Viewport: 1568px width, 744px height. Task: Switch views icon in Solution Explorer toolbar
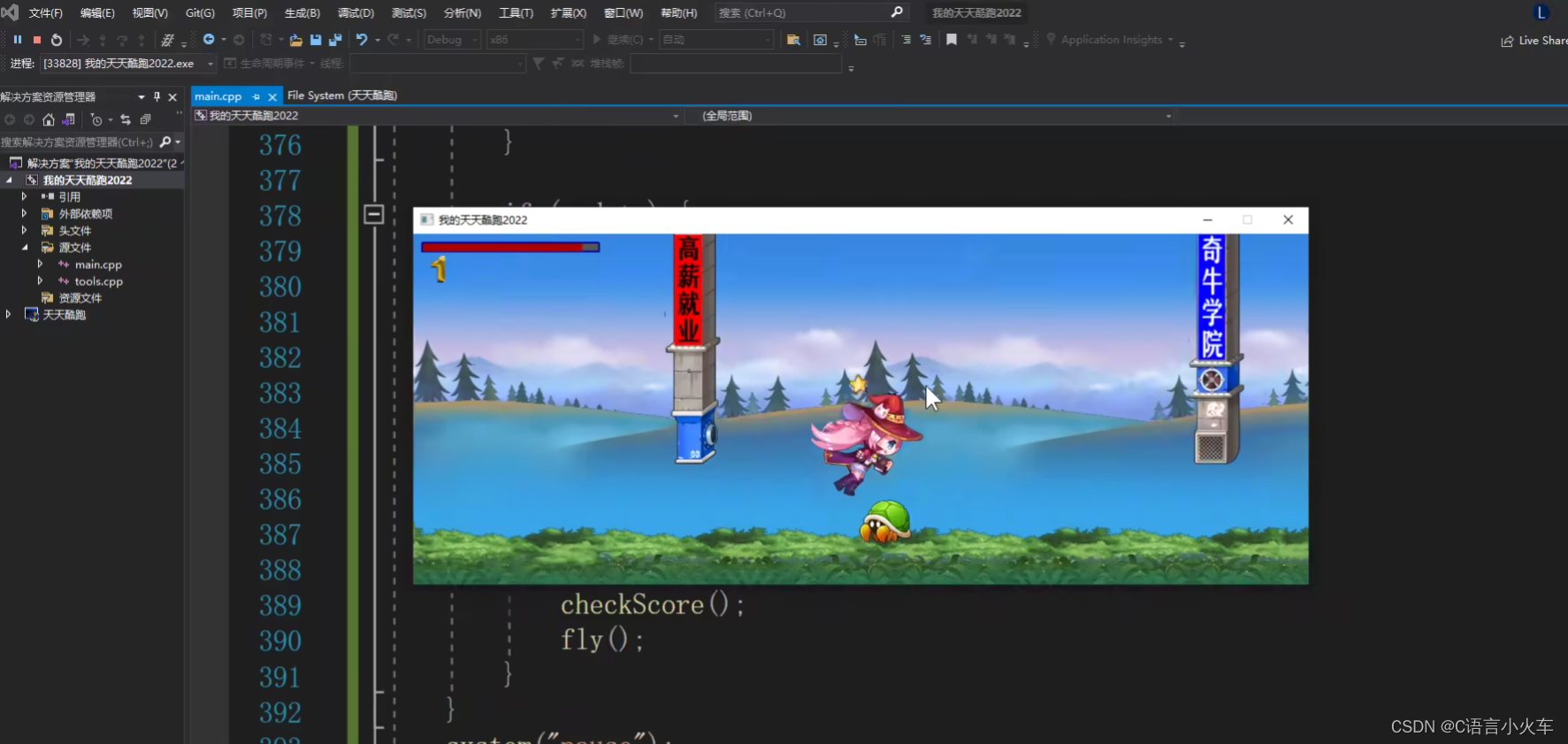[x=68, y=119]
